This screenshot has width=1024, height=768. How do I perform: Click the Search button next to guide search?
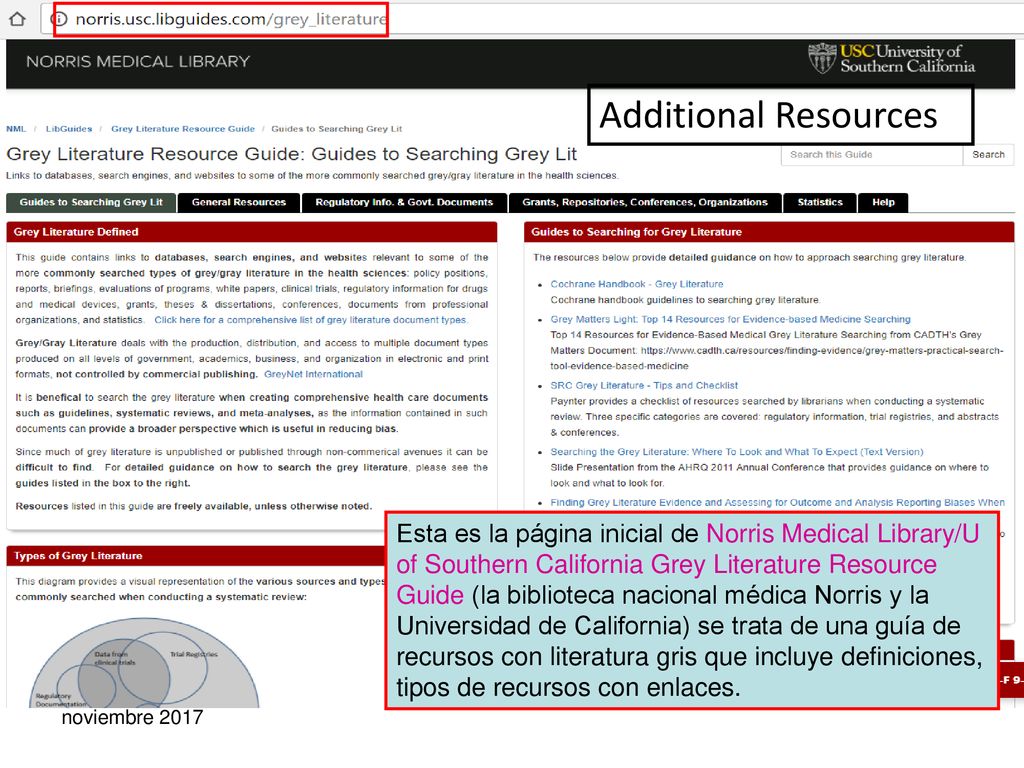(x=988, y=155)
